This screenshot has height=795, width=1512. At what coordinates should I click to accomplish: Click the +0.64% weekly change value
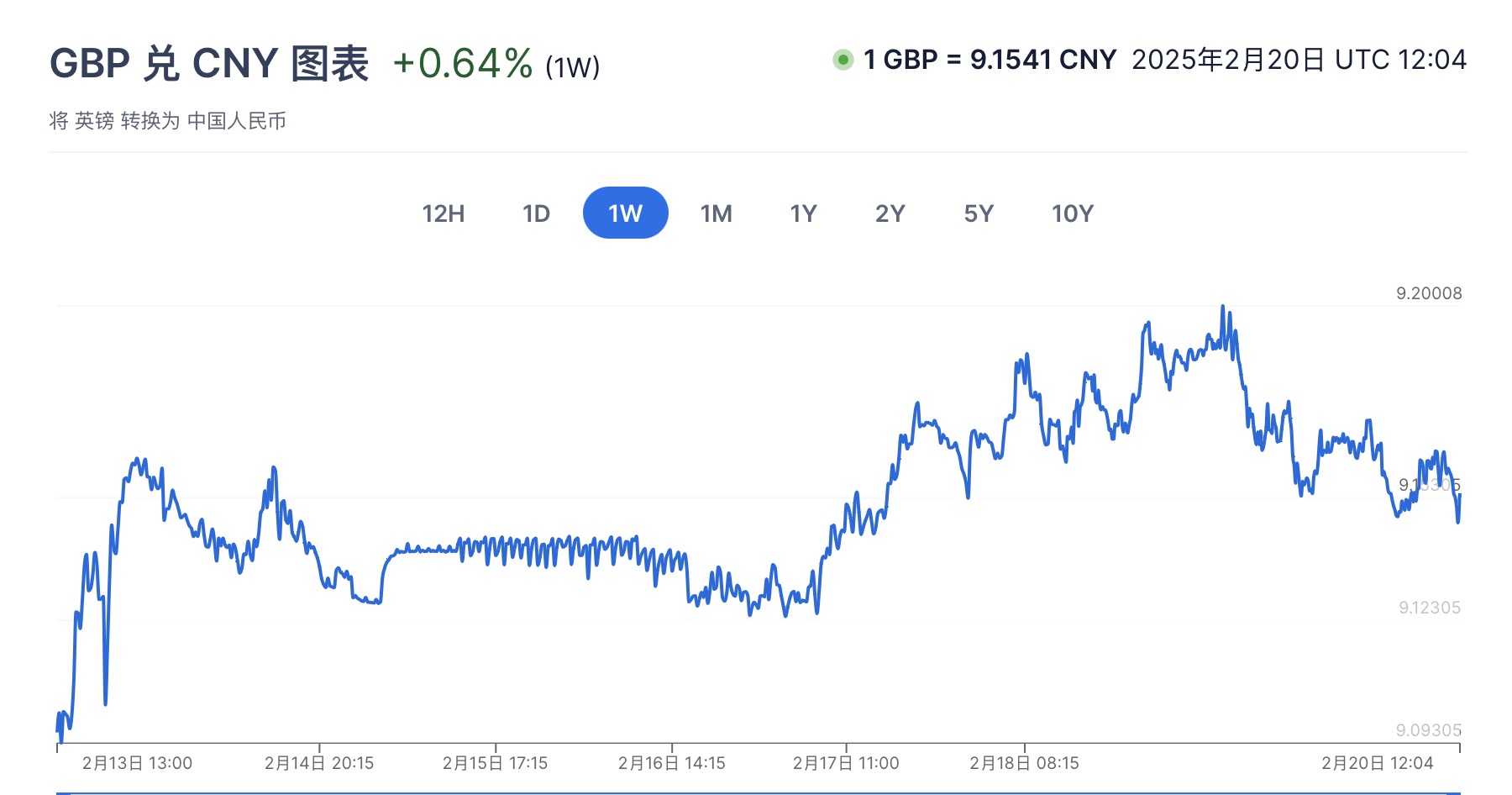[463, 64]
